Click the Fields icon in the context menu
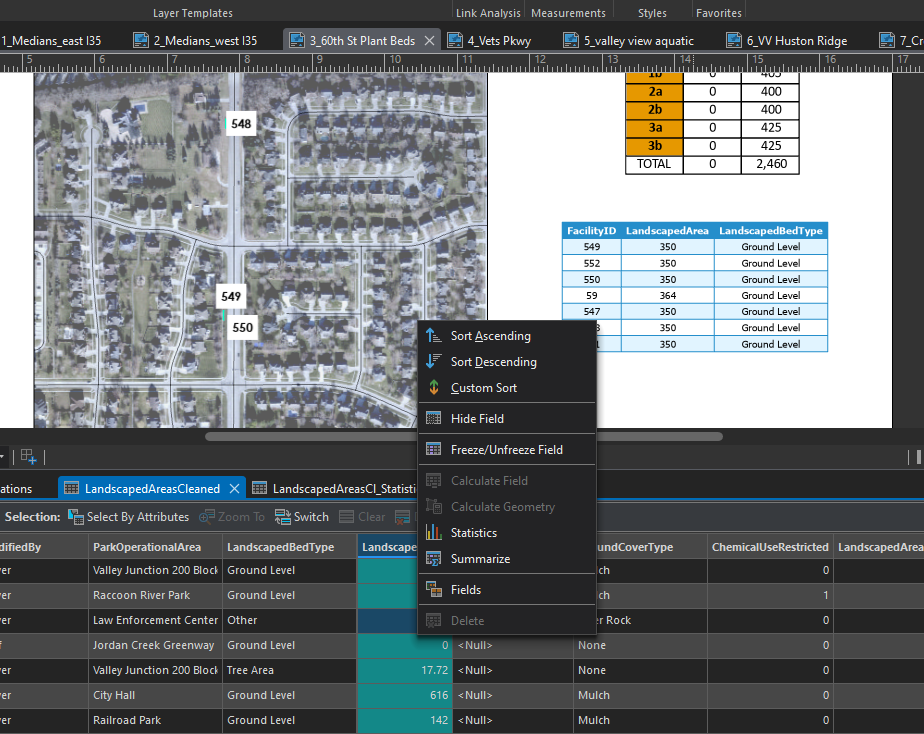Image resolution: width=924 pixels, height=734 pixels. (434, 589)
